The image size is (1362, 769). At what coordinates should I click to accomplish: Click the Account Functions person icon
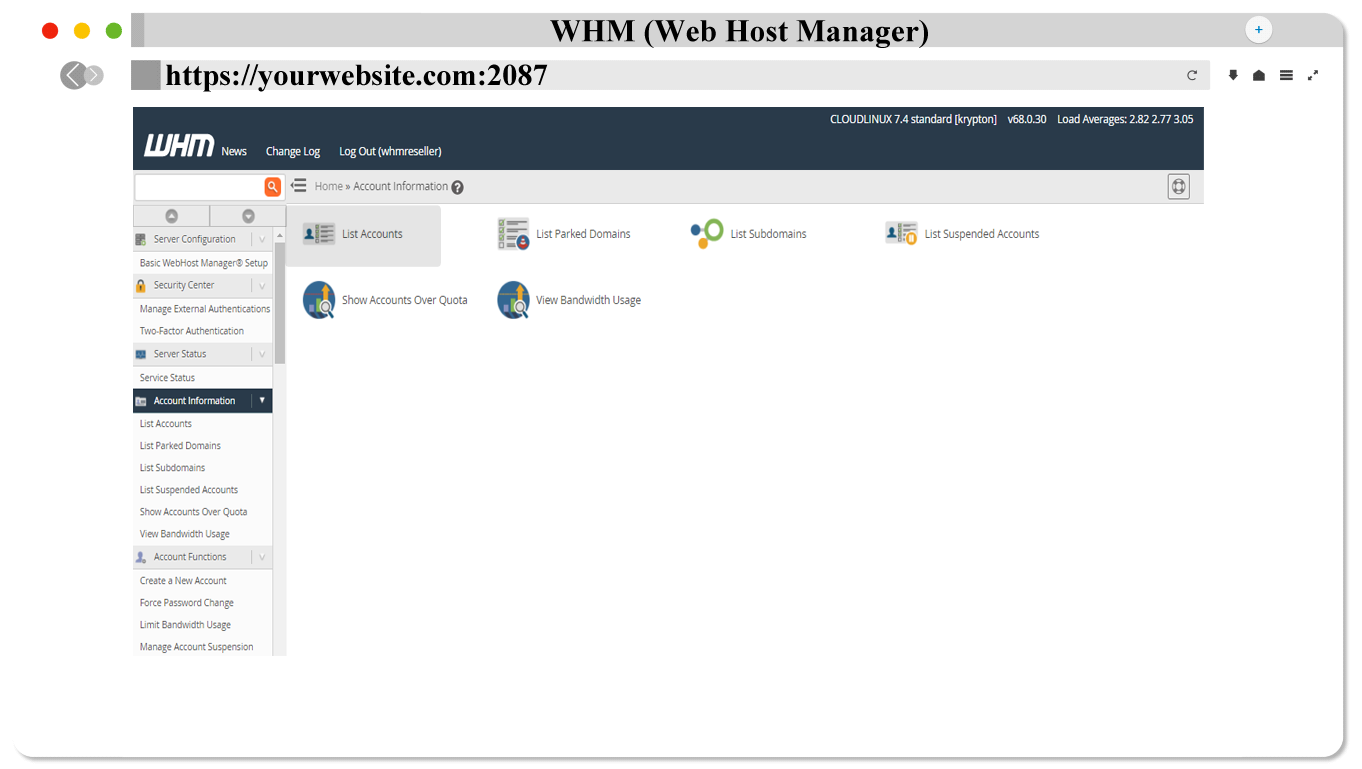click(141, 557)
